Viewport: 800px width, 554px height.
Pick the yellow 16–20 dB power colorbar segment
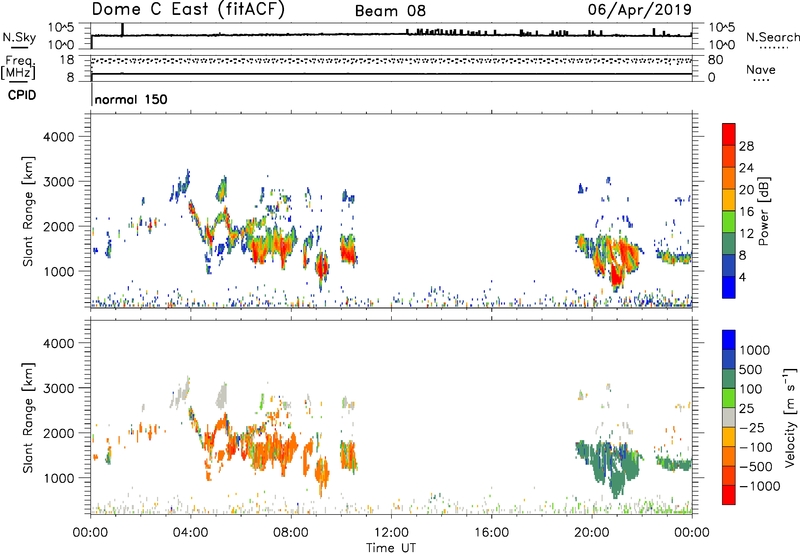coord(729,200)
